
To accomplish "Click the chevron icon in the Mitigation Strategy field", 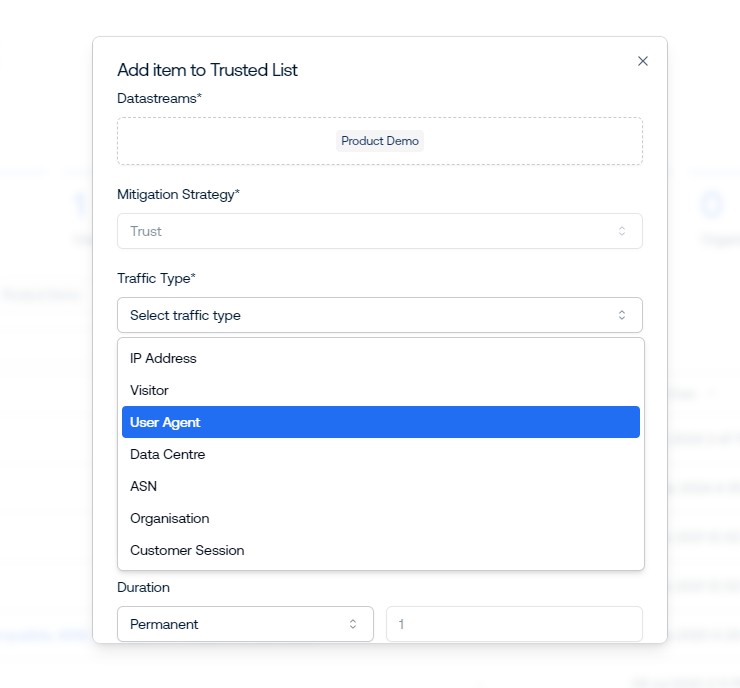I will pyautogui.click(x=621, y=231).
